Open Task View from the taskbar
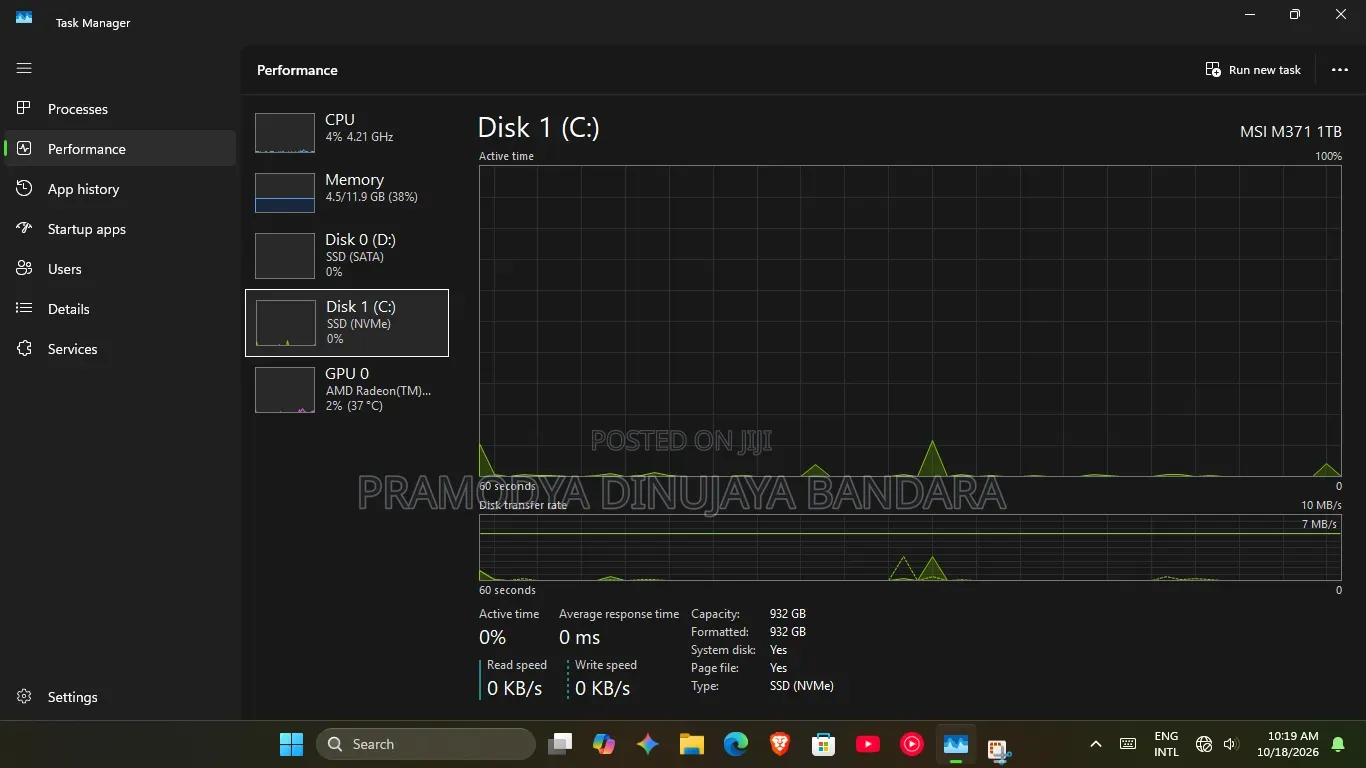1366x768 pixels. point(560,744)
